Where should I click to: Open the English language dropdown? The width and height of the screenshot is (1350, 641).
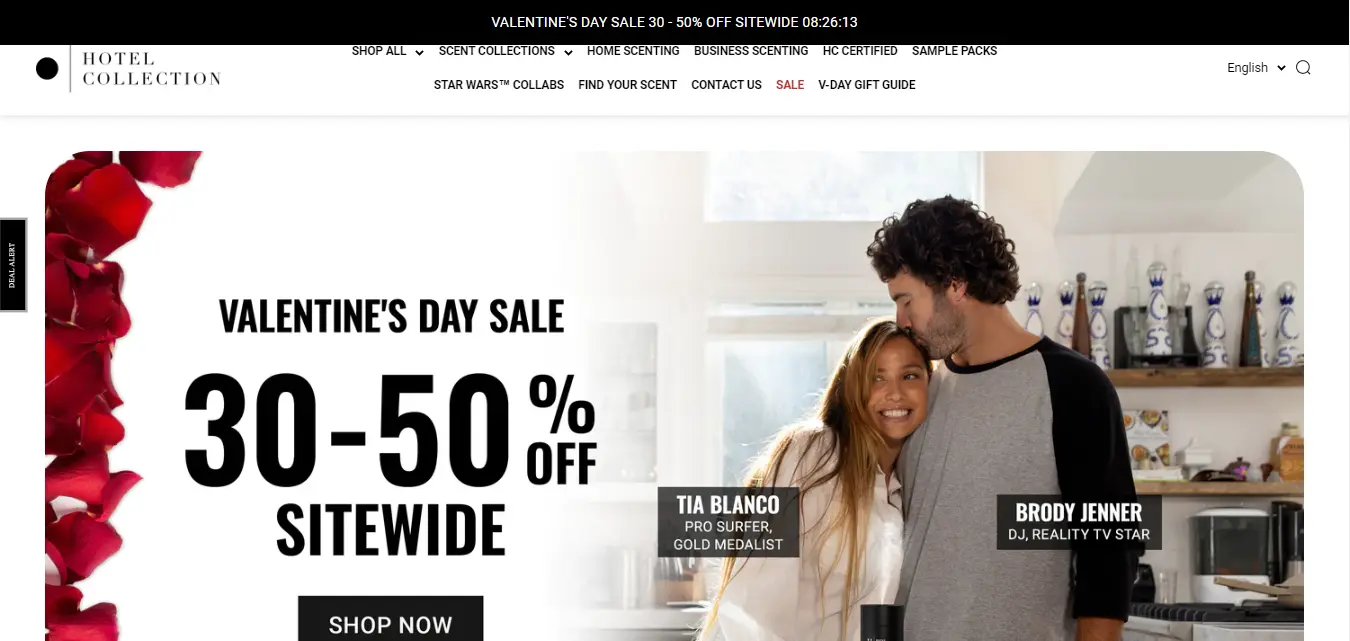(x=1256, y=68)
